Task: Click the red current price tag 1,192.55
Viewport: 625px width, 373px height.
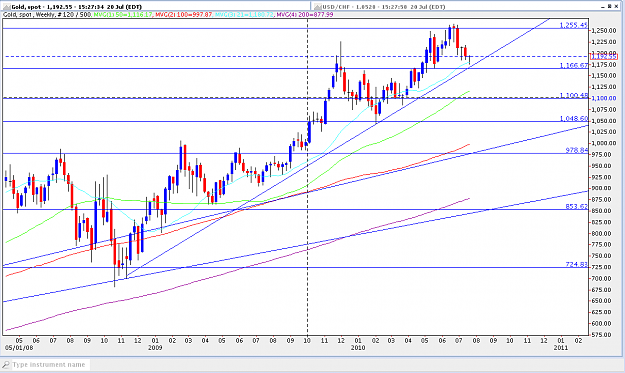Action: coord(604,57)
